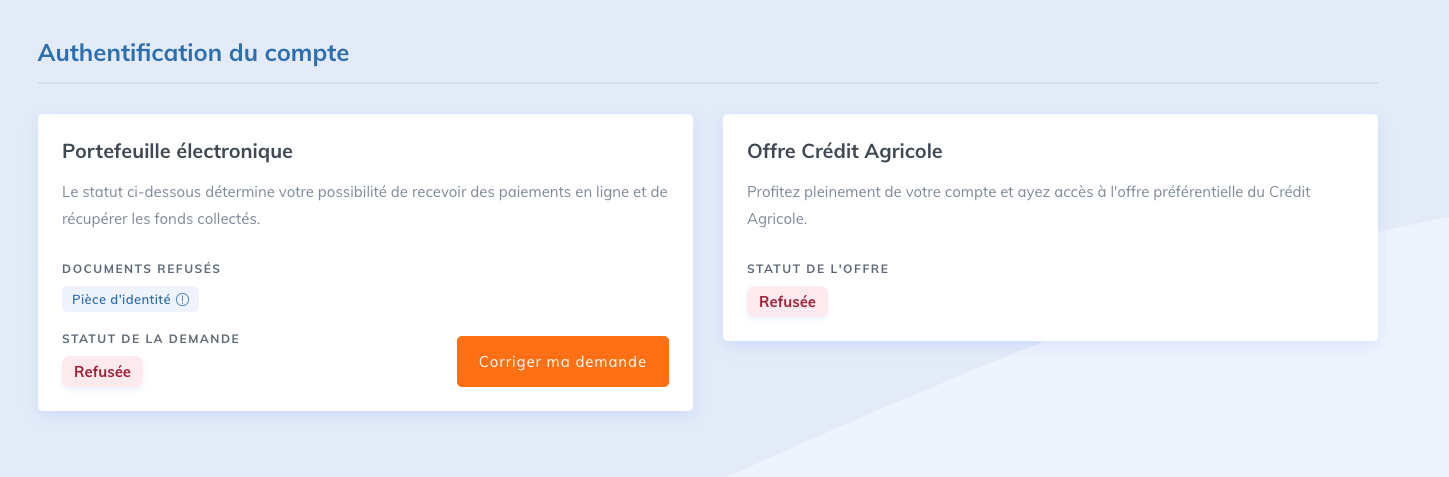Image resolution: width=1449 pixels, height=477 pixels.
Task: Select the Offre Crédit Agricole card title
Action: (845, 151)
